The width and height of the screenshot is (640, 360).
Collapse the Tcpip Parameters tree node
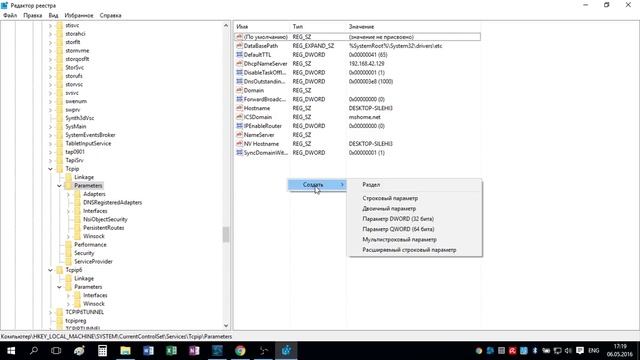tap(60, 186)
